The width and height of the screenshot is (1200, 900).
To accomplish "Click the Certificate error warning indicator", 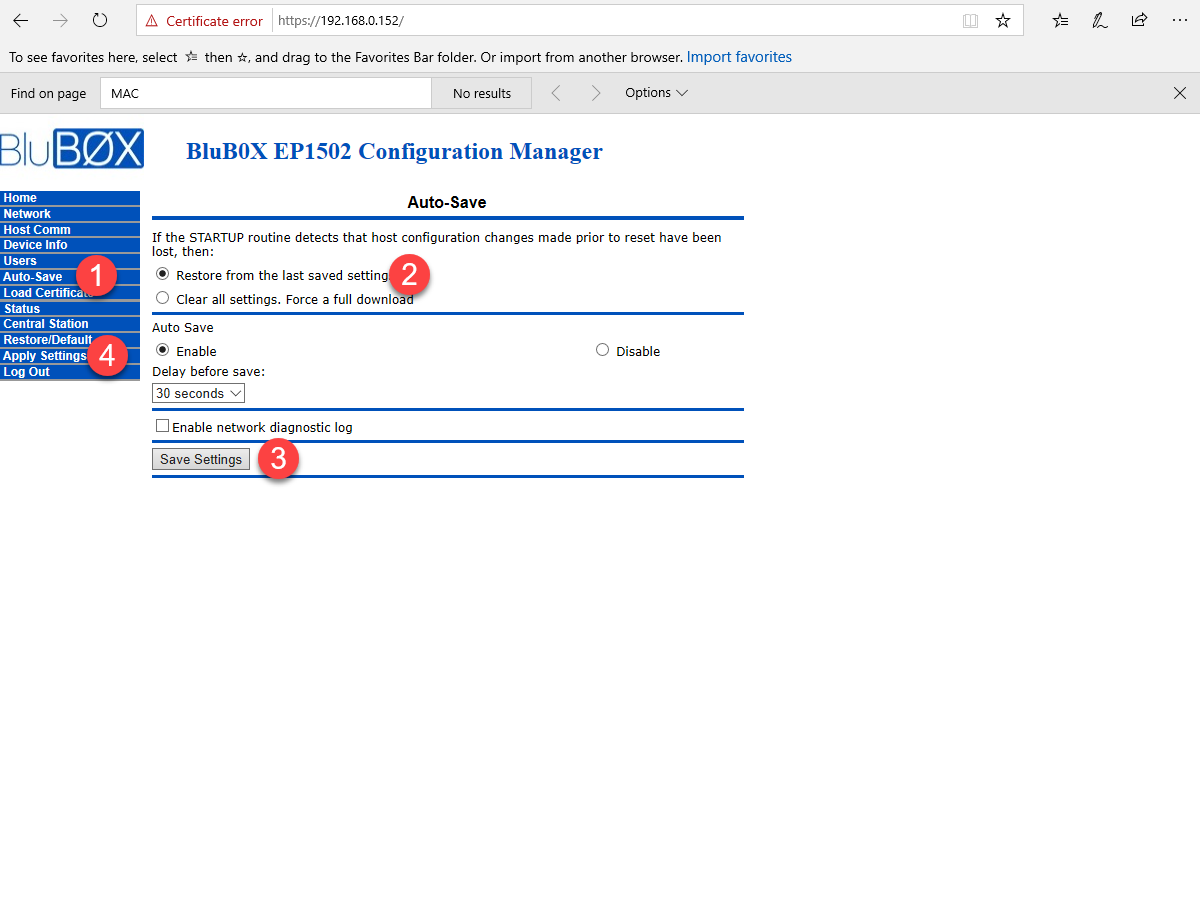I will tap(203, 20).
